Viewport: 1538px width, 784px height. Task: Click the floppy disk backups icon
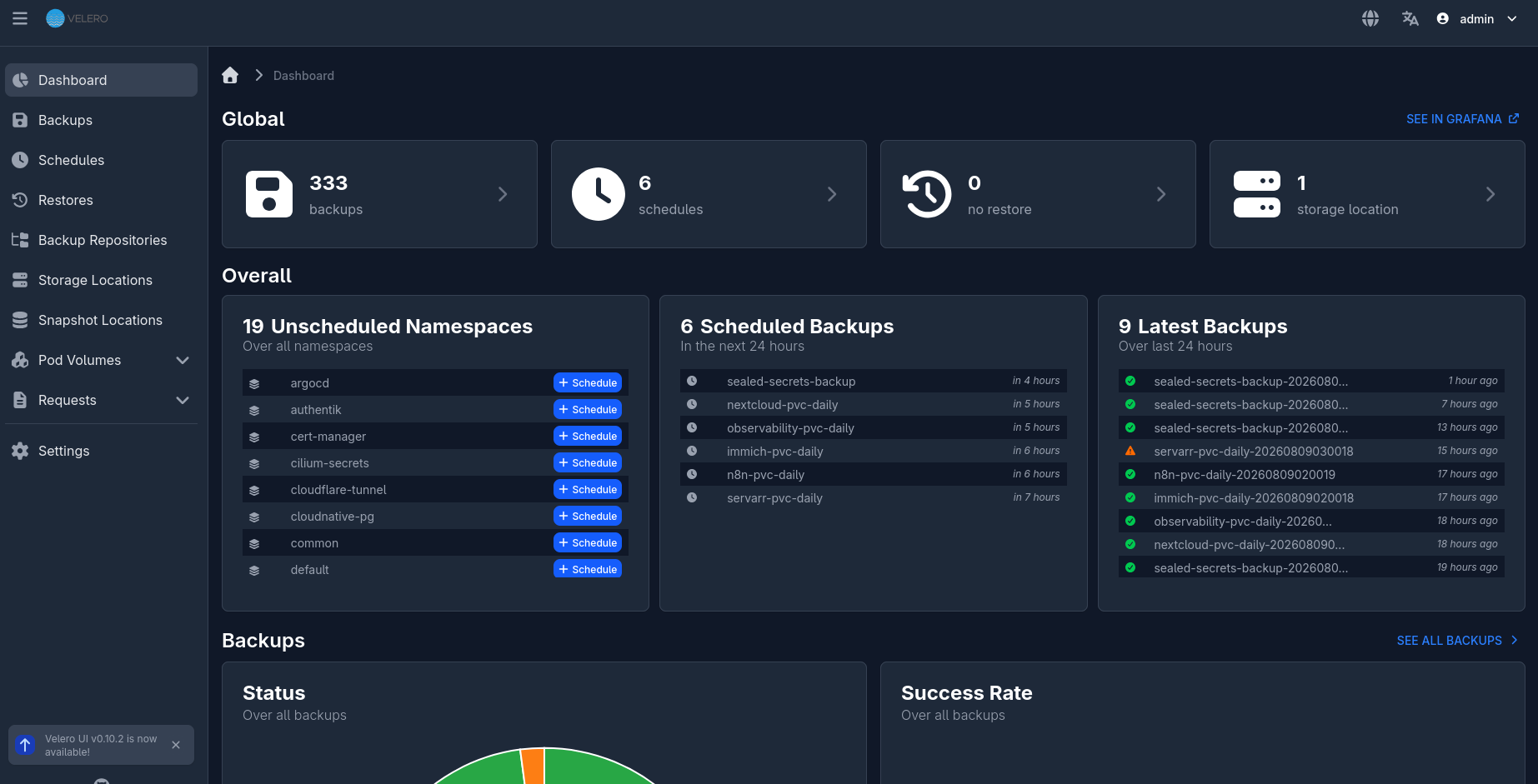click(x=269, y=194)
